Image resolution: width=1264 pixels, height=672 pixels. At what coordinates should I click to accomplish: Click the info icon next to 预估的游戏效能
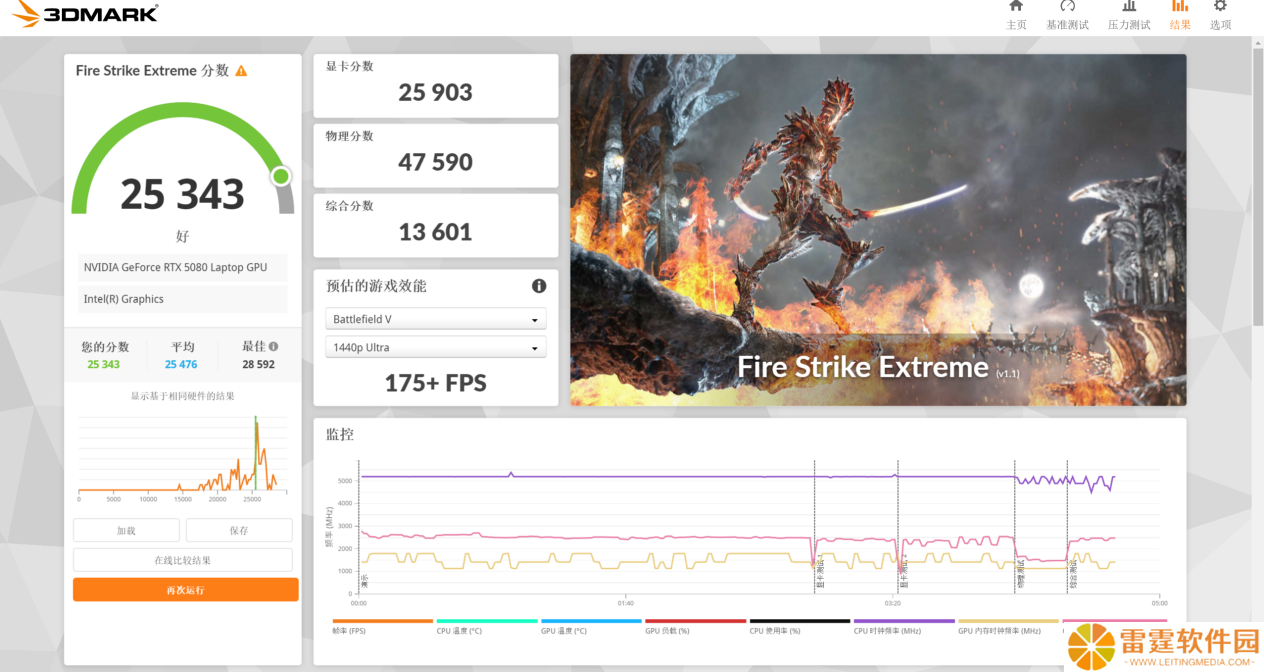(x=539, y=286)
